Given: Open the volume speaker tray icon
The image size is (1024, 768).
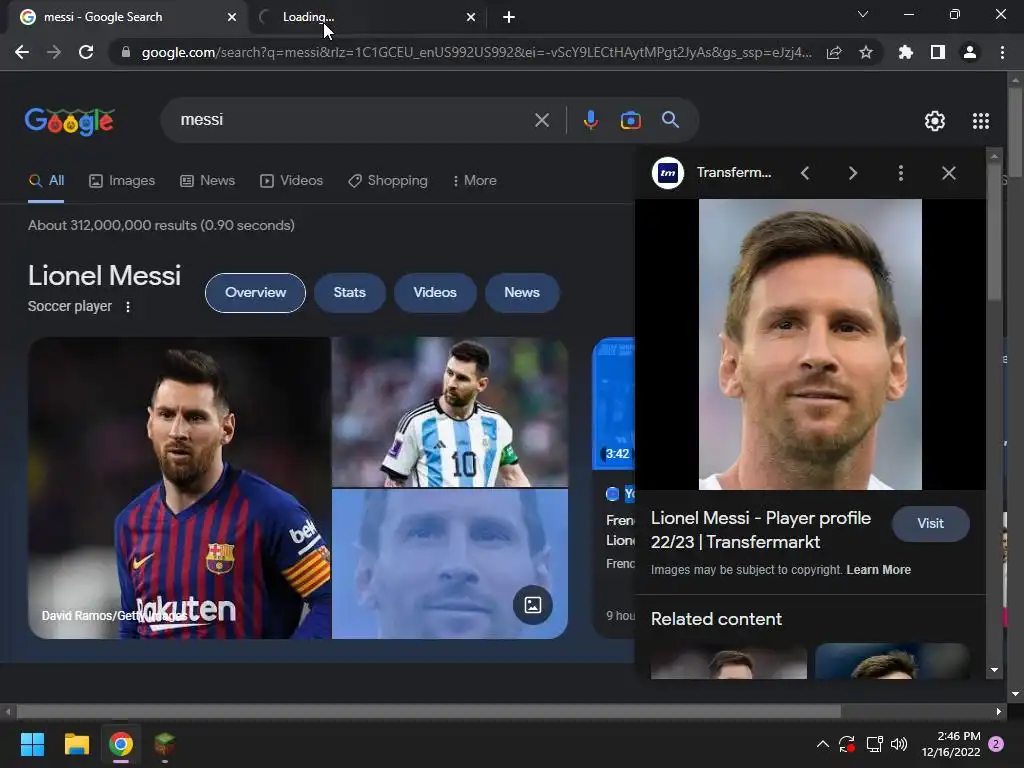Looking at the screenshot, I should pos(899,744).
